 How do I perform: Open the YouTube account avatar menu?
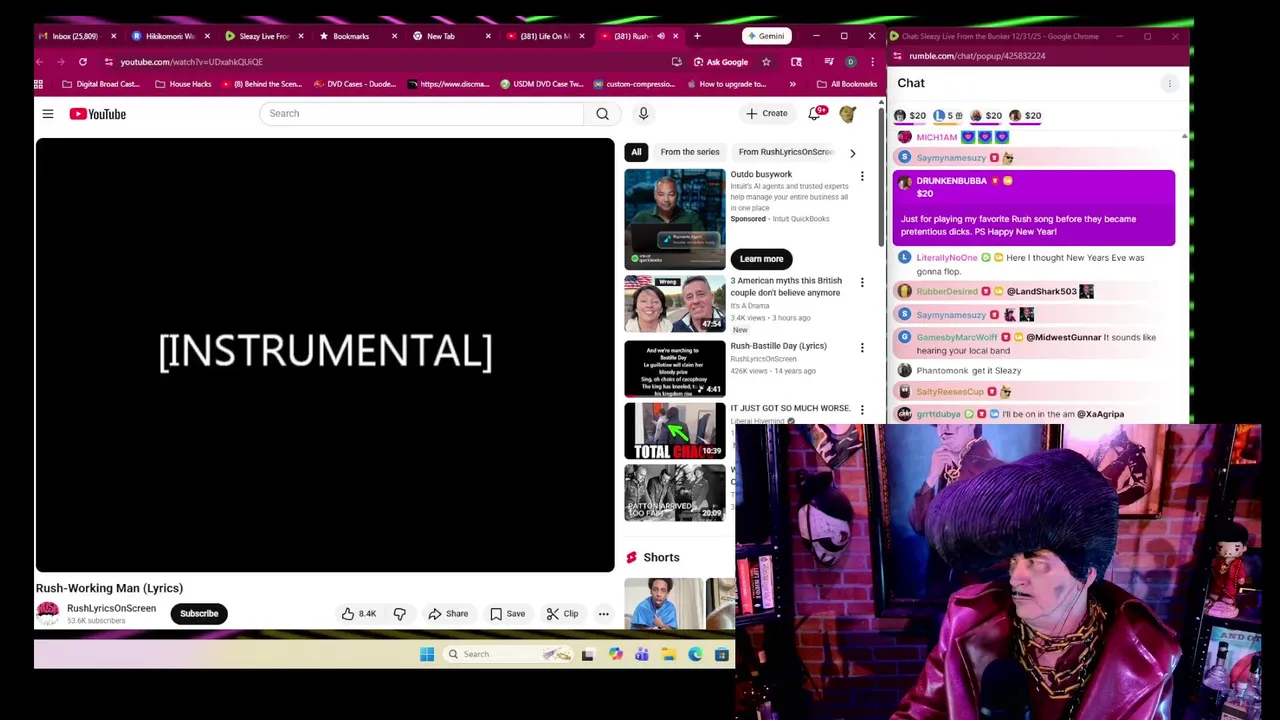coord(848,114)
